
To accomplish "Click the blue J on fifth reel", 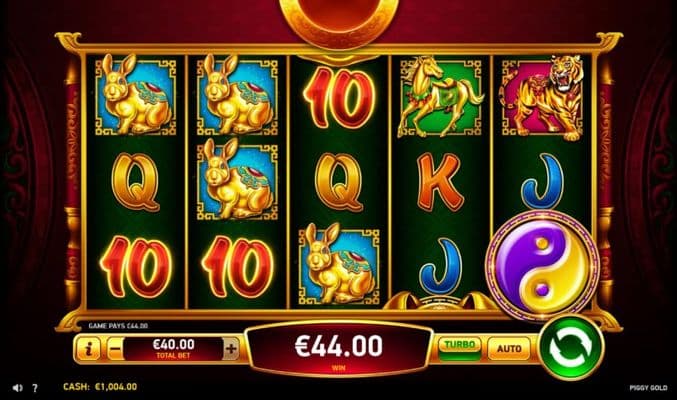I will [x=542, y=181].
